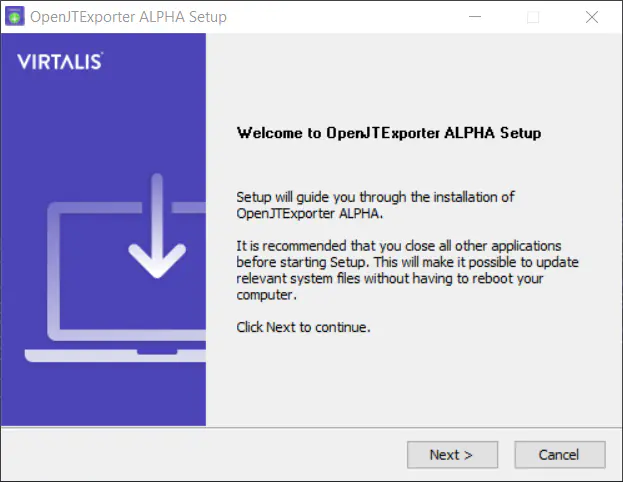Click the word 'computer.' in the paragraph
Viewport: 623px width, 482px height.
click(x=267, y=295)
